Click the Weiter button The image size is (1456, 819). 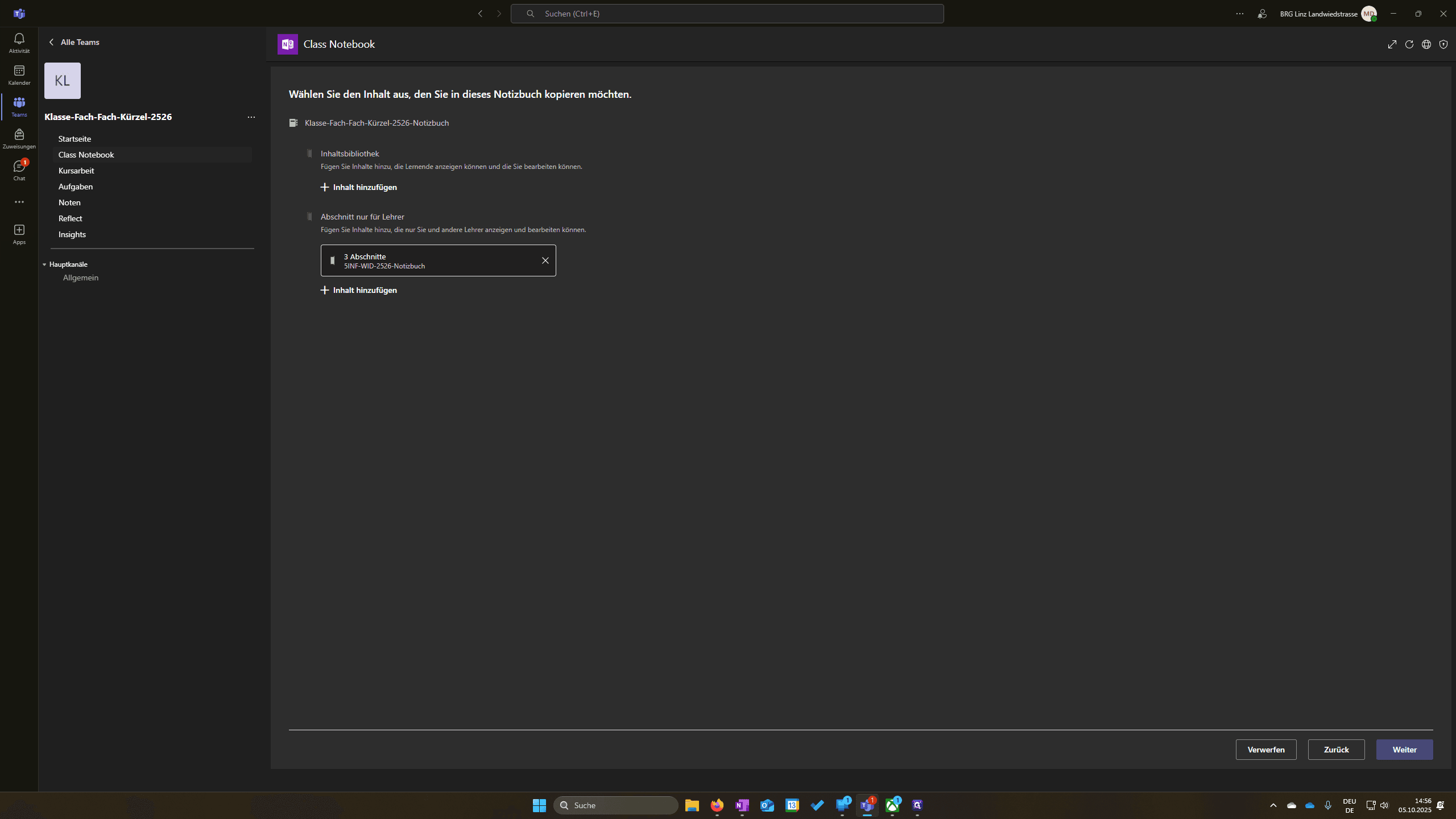click(1404, 750)
